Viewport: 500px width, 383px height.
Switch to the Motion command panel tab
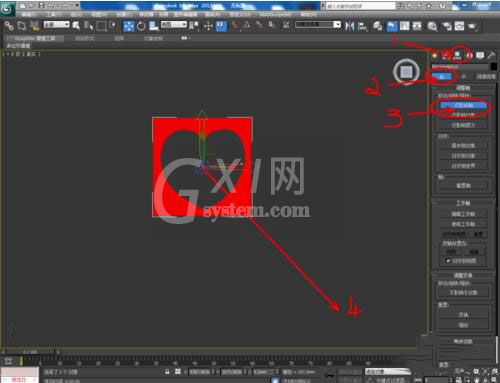(469, 55)
